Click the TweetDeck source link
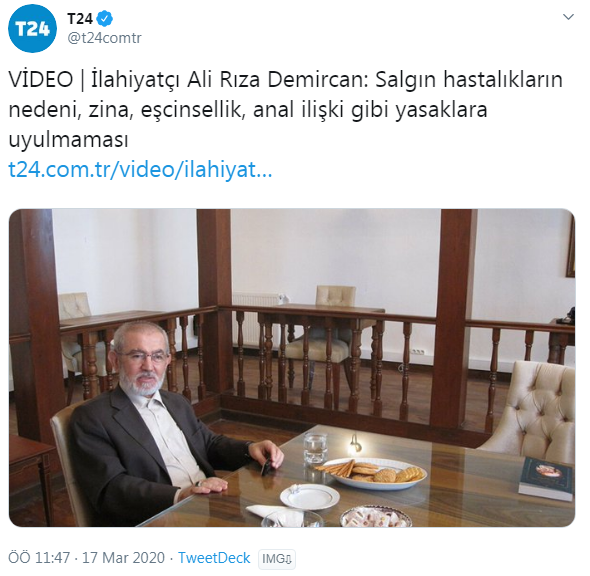Screen dimensions: 590x576 (214, 558)
